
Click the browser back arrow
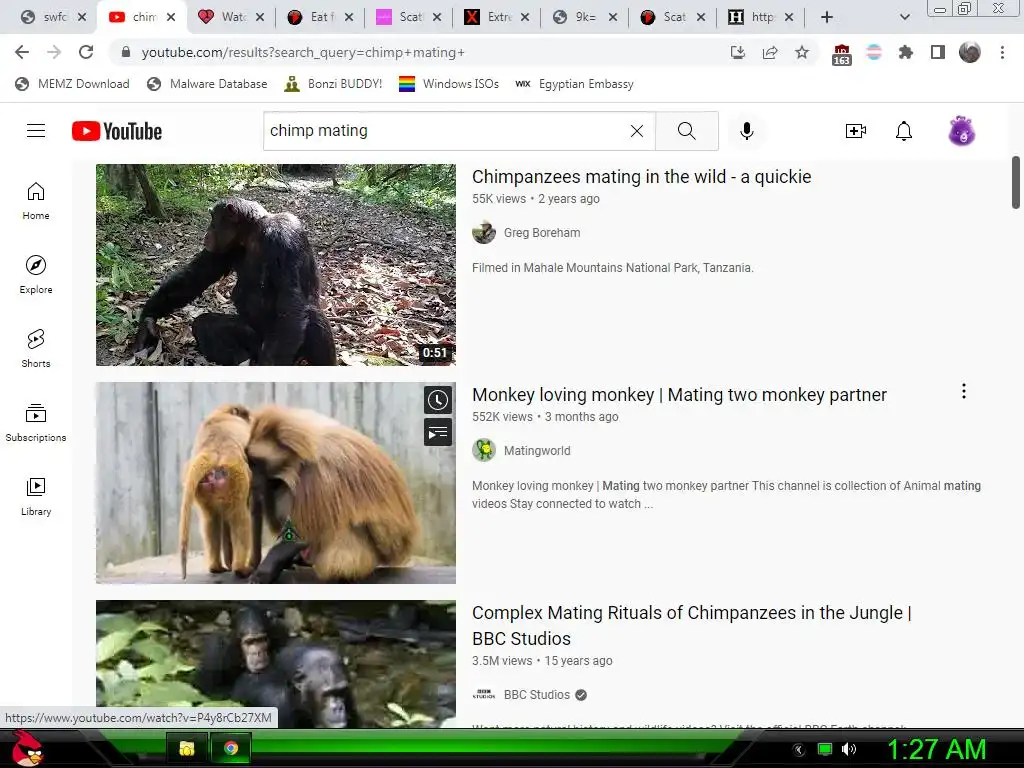coord(22,52)
